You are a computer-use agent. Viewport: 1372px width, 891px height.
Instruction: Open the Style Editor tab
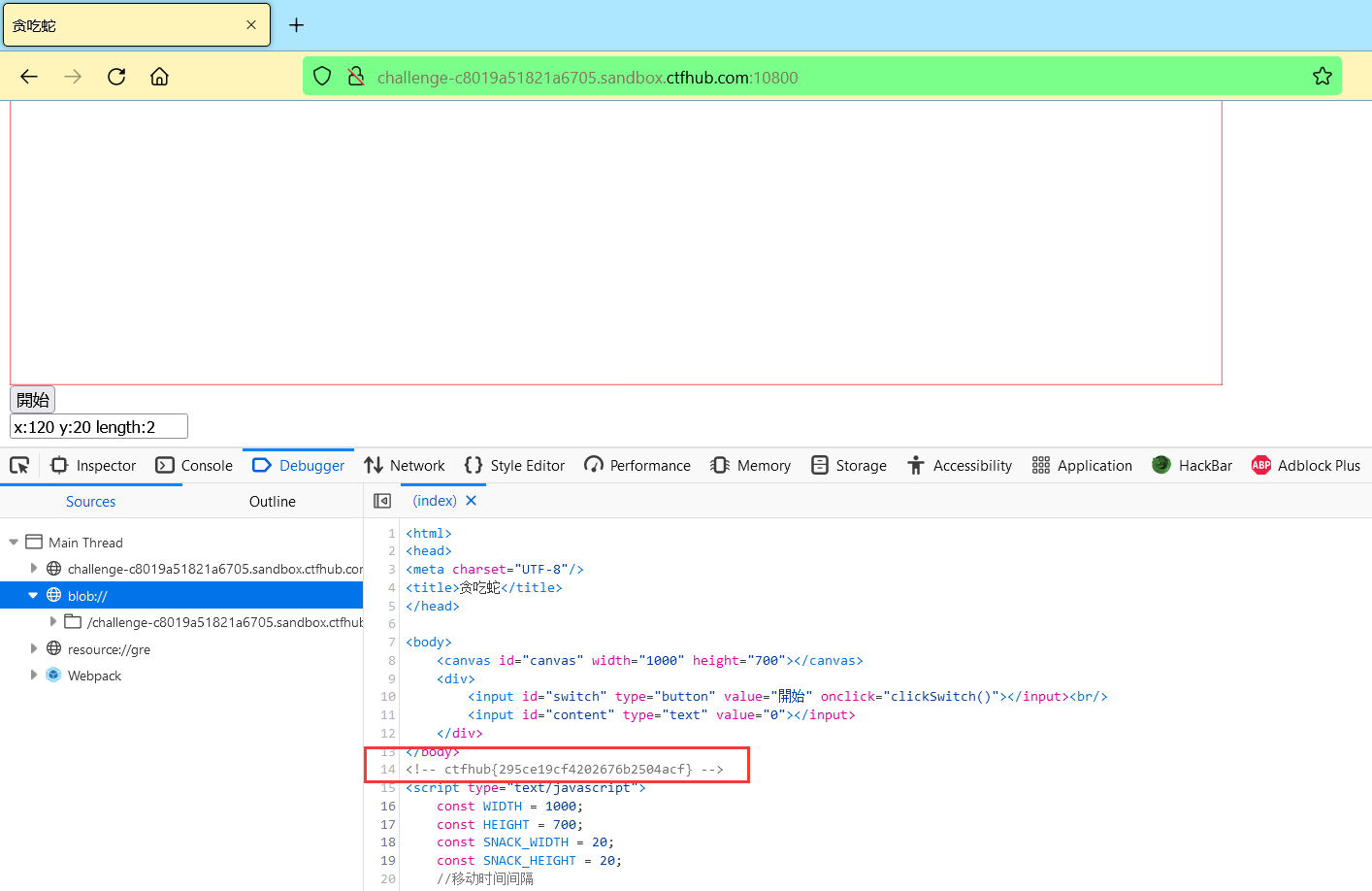[514, 466]
